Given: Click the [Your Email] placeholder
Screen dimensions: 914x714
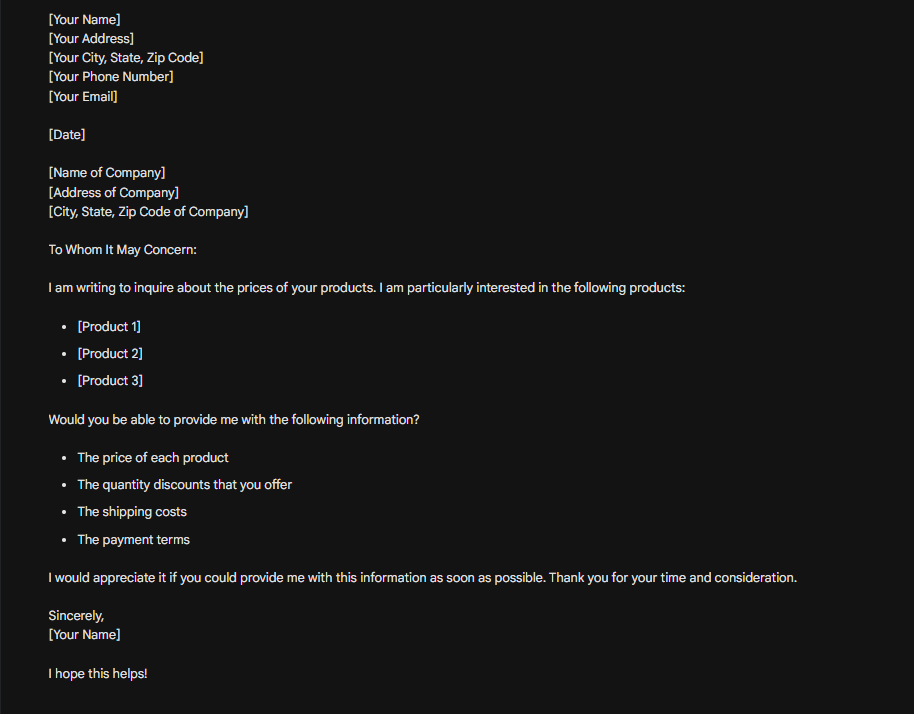Looking at the screenshot, I should 83,97.
